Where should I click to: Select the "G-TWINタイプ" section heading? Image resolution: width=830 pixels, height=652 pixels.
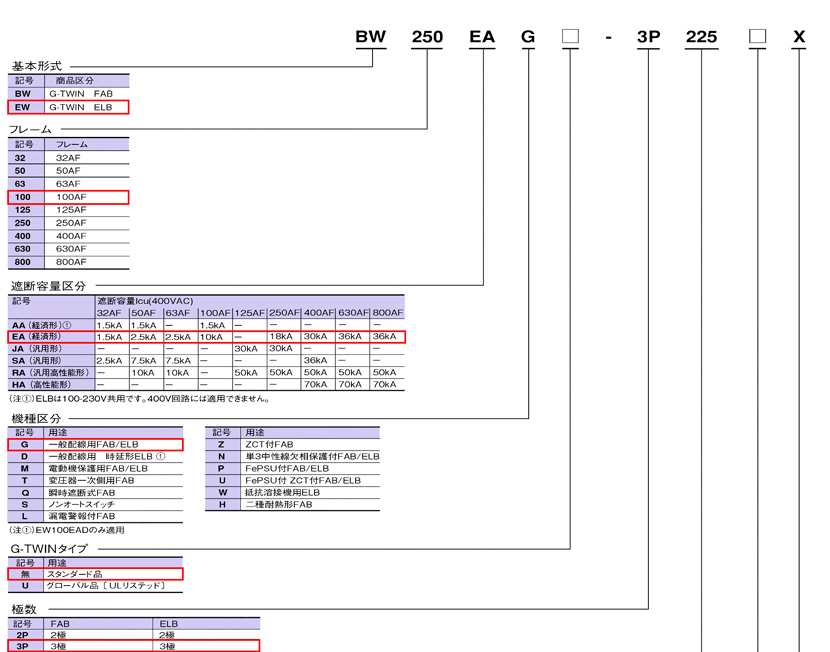coord(49,548)
